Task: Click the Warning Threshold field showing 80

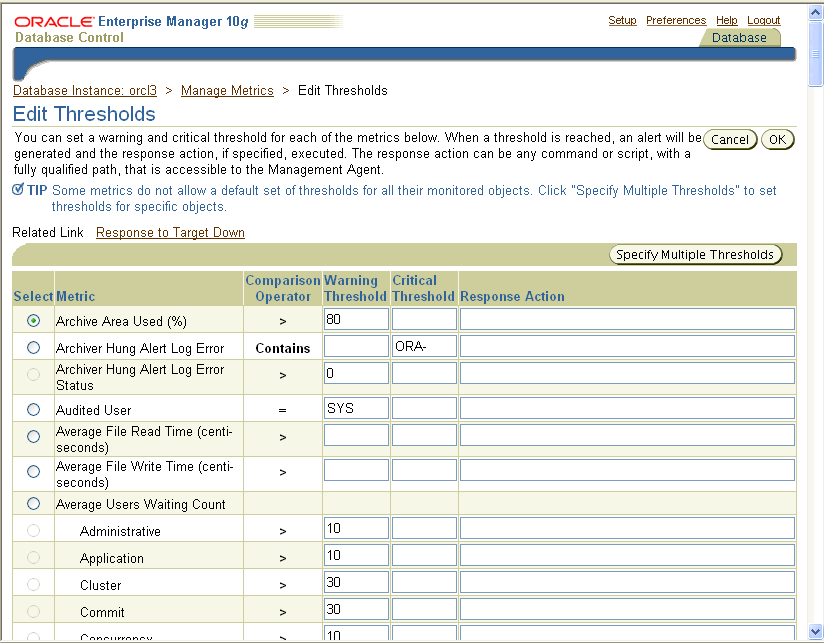Action: [356, 319]
